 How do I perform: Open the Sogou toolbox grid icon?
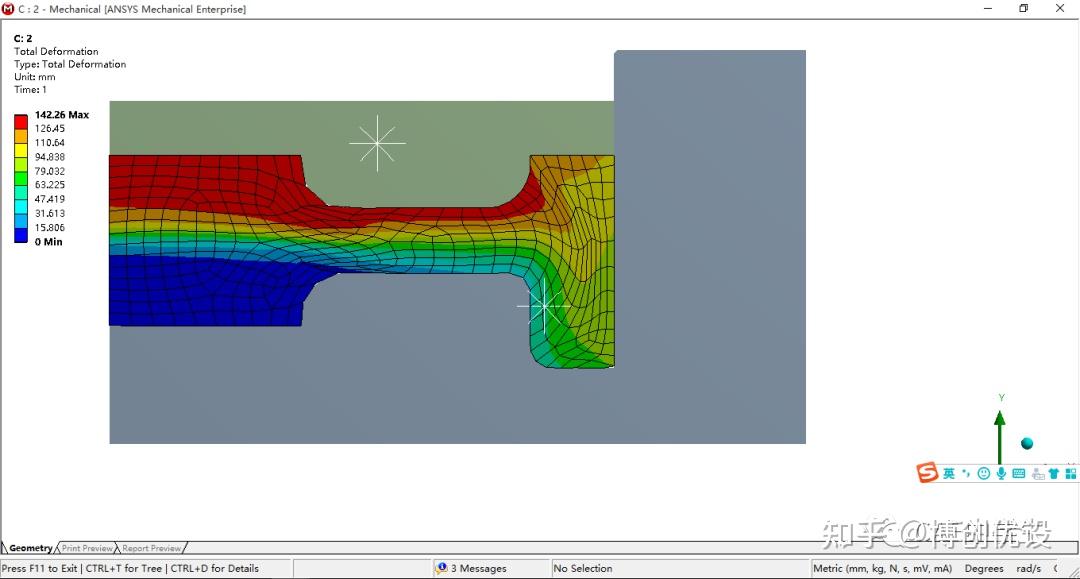[1072, 473]
